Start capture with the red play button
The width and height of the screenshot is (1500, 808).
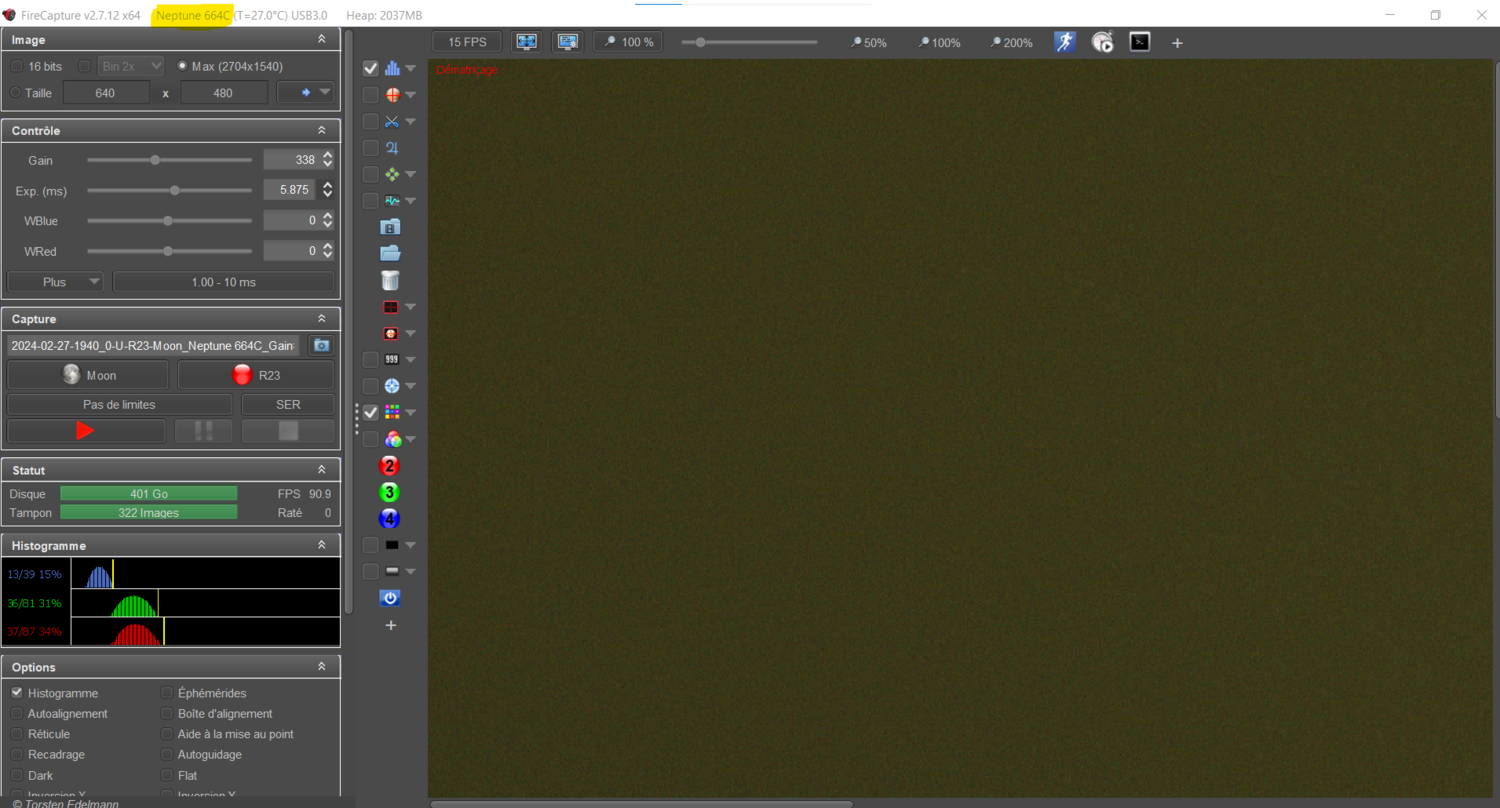tap(85, 430)
